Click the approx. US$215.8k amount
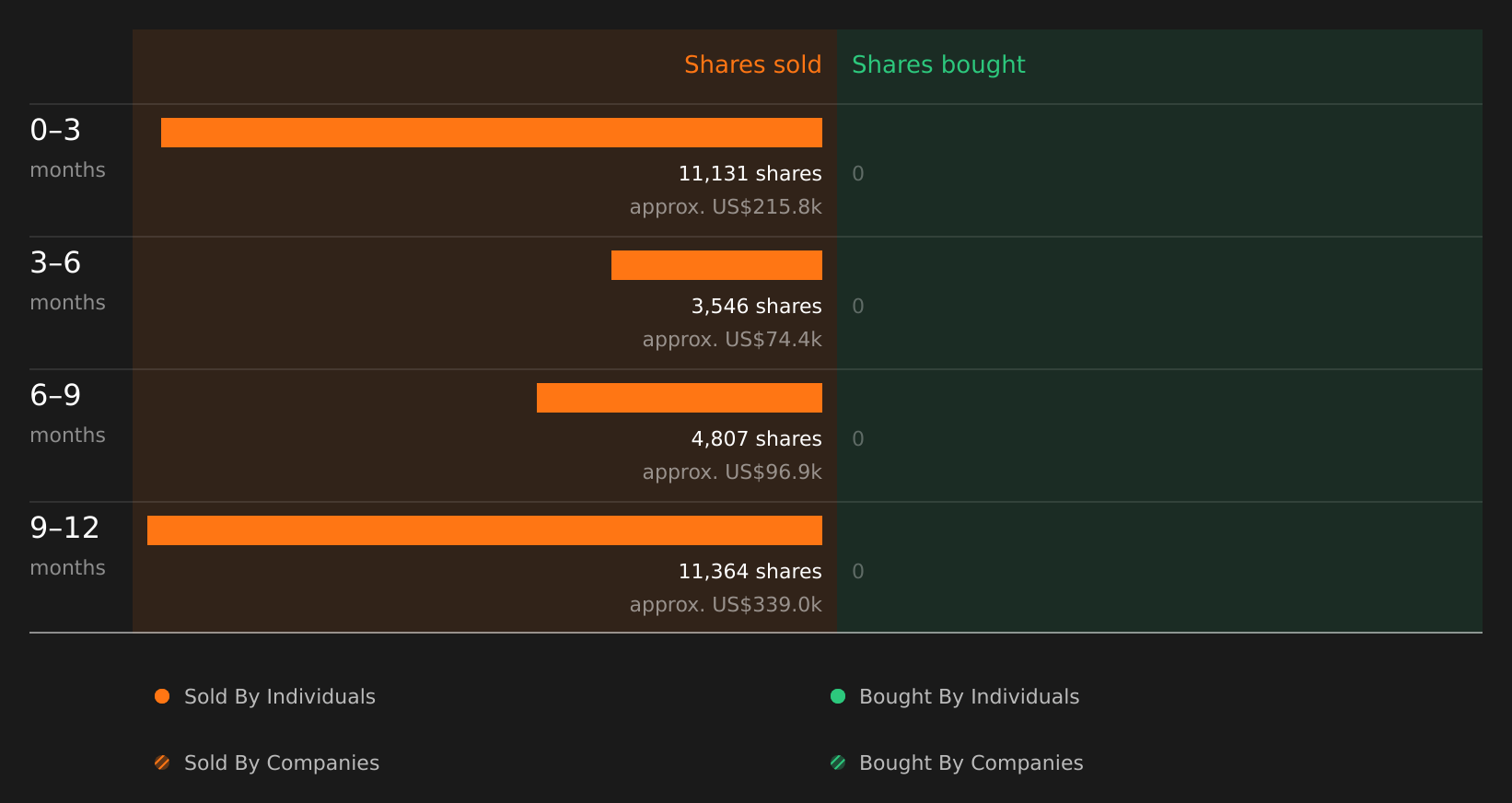 pyautogui.click(x=726, y=207)
